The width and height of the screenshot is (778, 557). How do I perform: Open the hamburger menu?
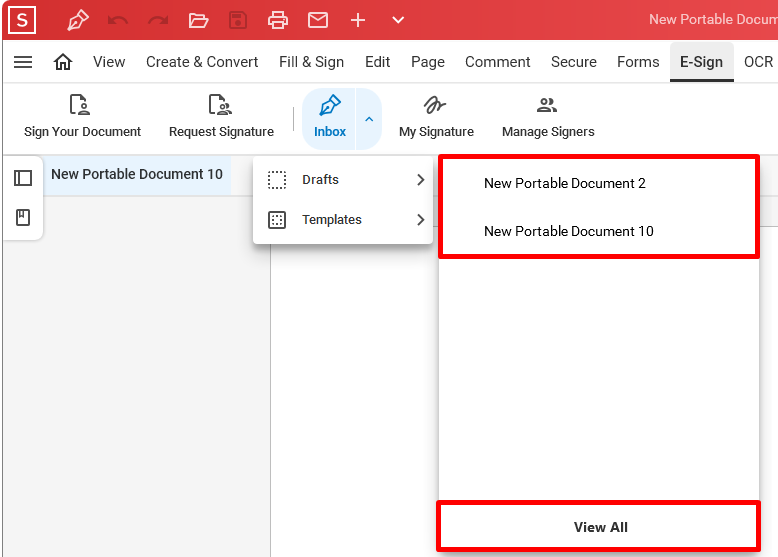pyautogui.click(x=23, y=62)
